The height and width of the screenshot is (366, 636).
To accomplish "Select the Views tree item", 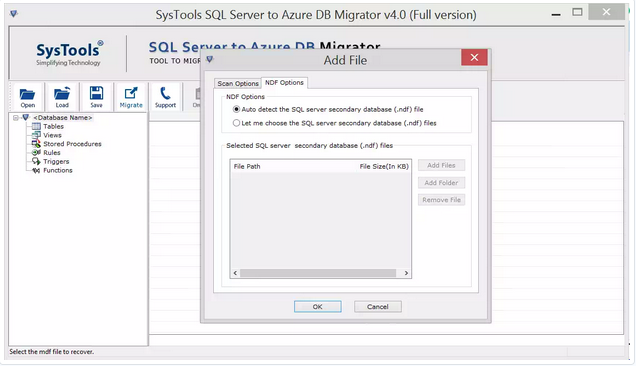I will 52,135.
